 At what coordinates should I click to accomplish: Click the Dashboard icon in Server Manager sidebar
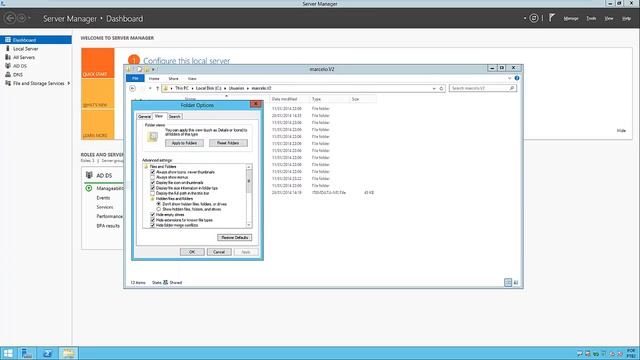pos(8,40)
